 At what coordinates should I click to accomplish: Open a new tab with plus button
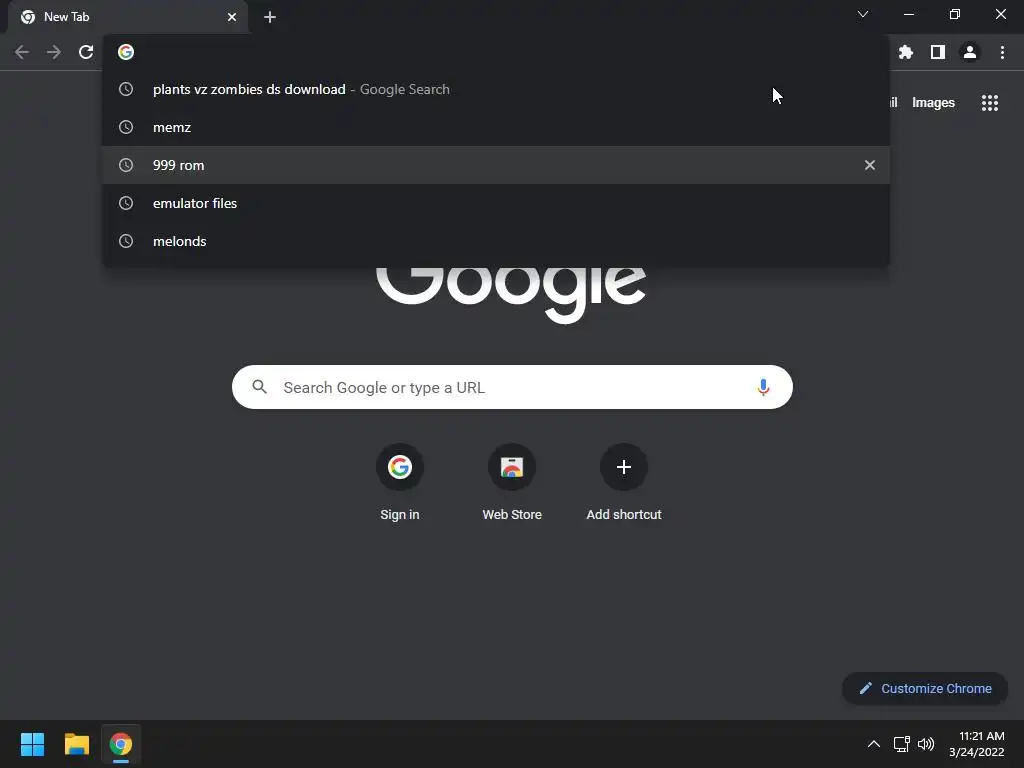[270, 17]
